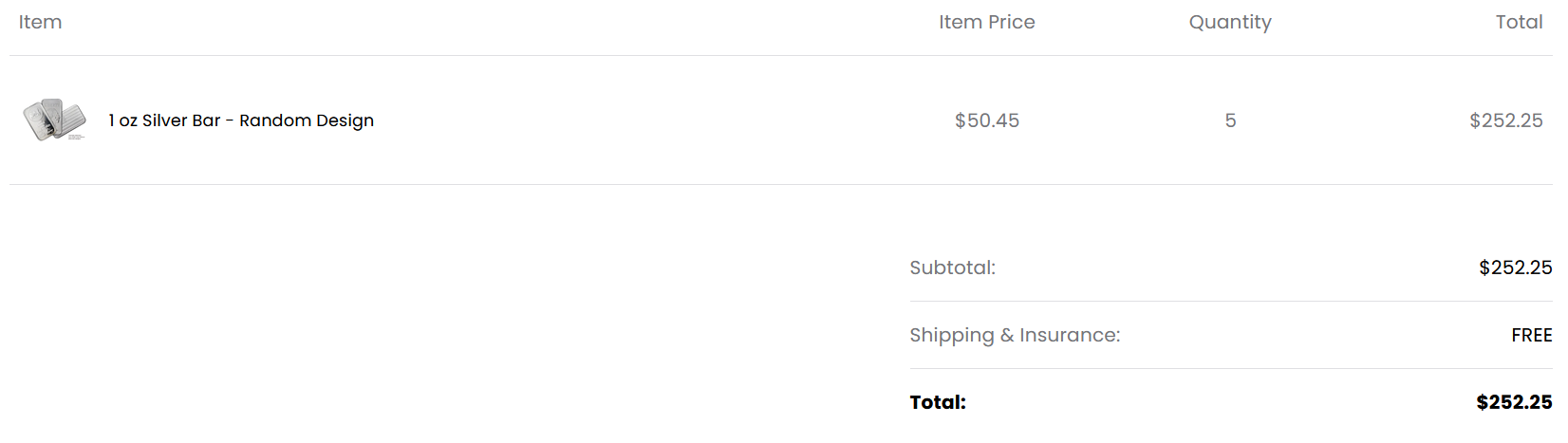Click the tiny fine-print caption beside the thumbnail
The image size is (1568, 443).
[77, 138]
